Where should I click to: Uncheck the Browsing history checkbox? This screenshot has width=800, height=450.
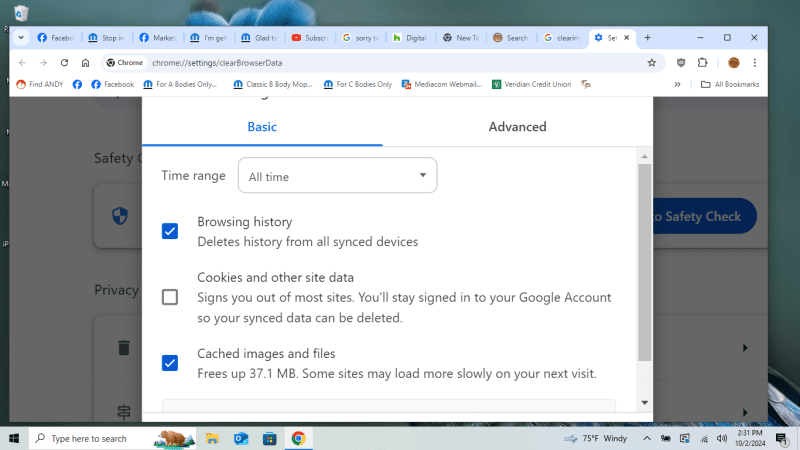point(170,231)
